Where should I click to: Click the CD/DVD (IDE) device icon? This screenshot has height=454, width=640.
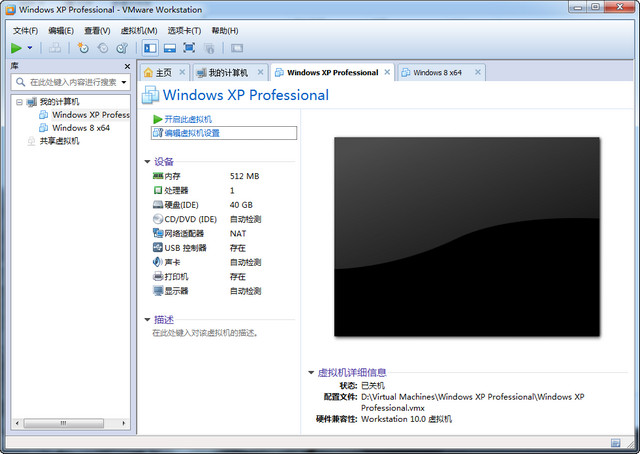pyautogui.click(x=158, y=219)
